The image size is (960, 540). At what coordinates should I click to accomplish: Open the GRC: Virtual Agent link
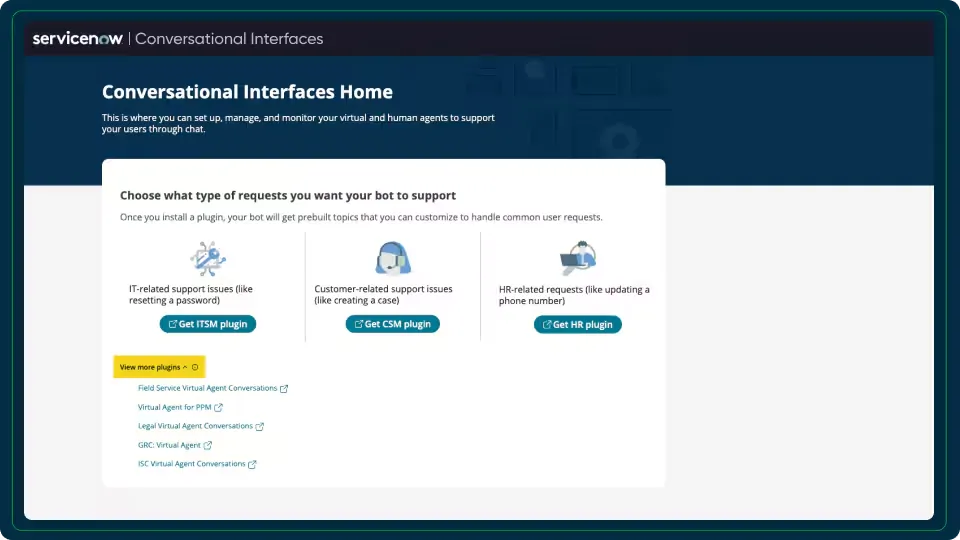click(x=169, y=445)
